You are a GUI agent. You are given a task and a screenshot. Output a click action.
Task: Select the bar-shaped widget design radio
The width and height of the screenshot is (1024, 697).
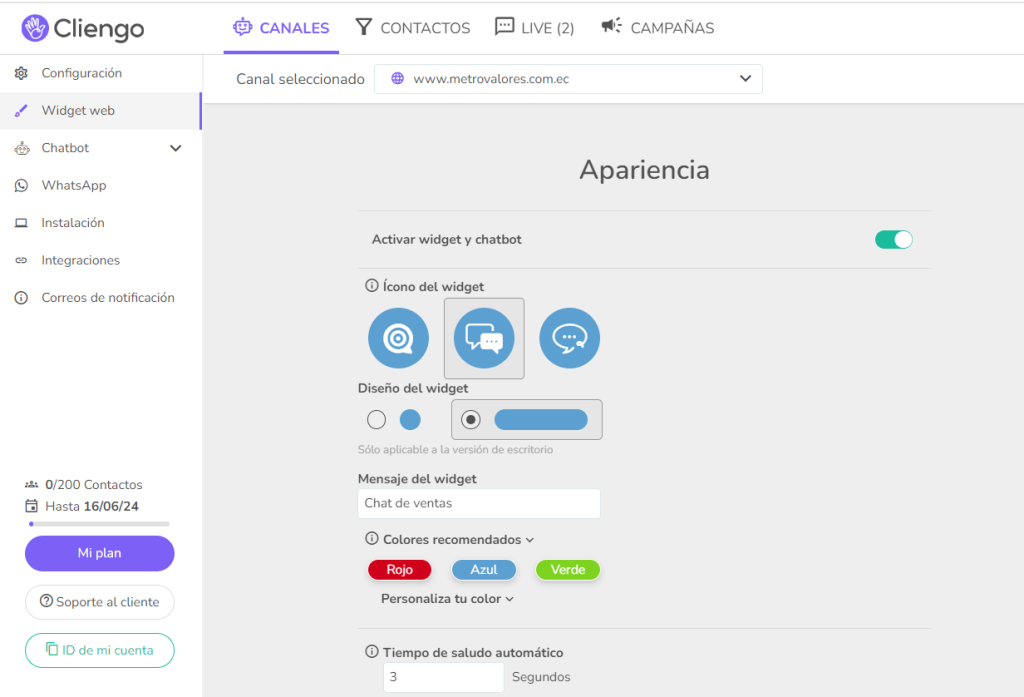coord(470,419)
